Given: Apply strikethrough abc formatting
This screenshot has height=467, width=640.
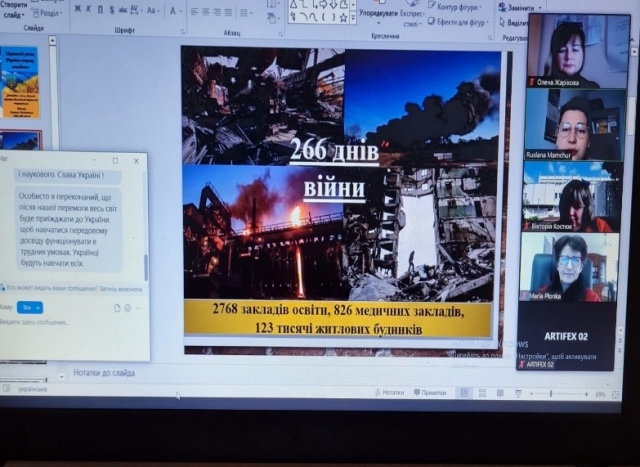Looking at the screenshot, I should tap(123, 11).
